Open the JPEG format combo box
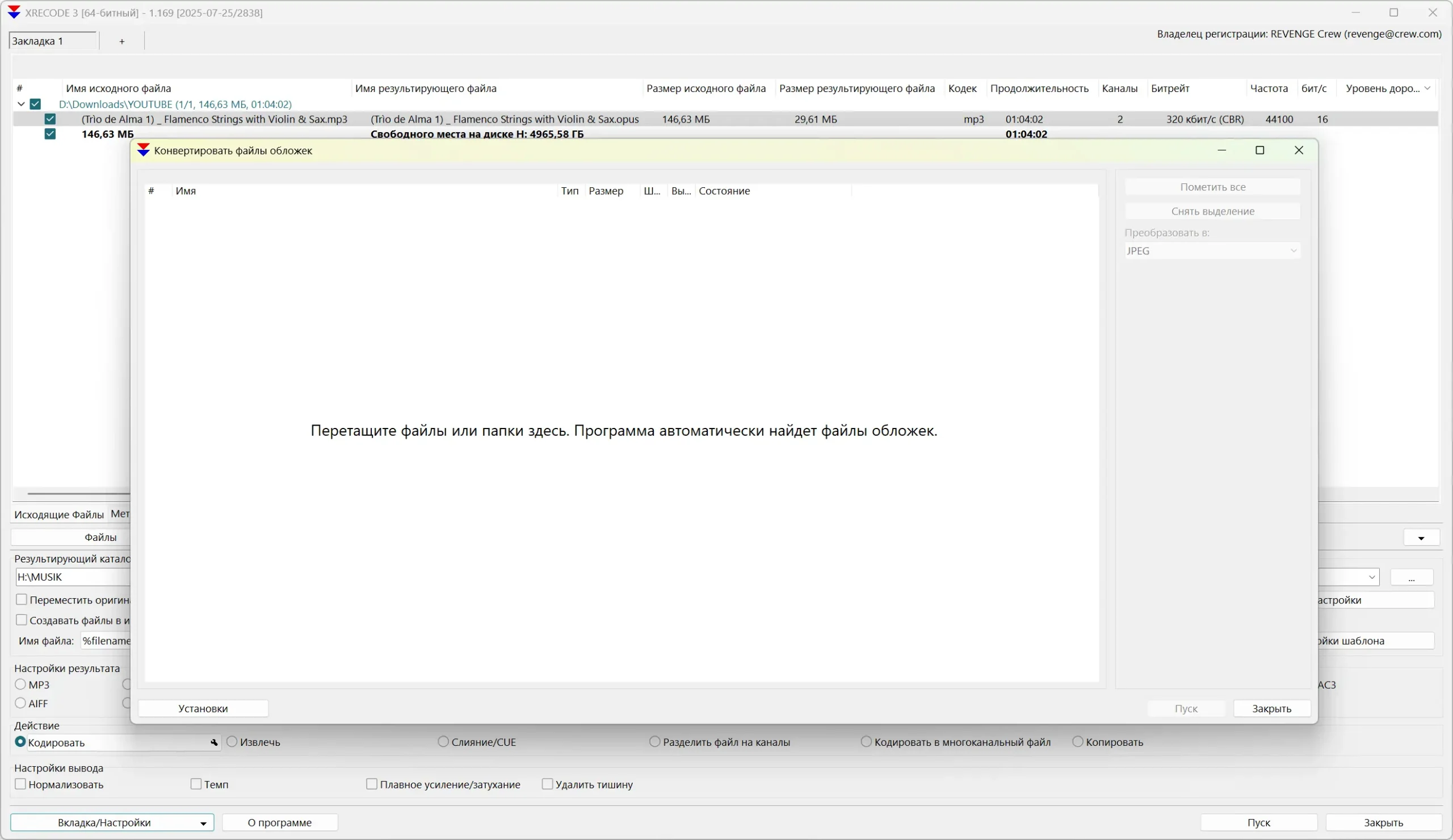Screen dimensions: 1453x840 pyautogui.click(x=1212, y=251)
